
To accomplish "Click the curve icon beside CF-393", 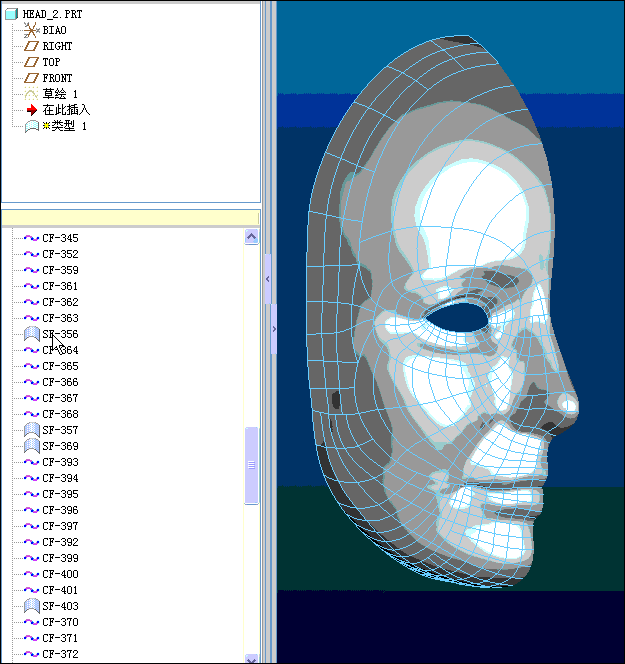I will pos(32,462).
